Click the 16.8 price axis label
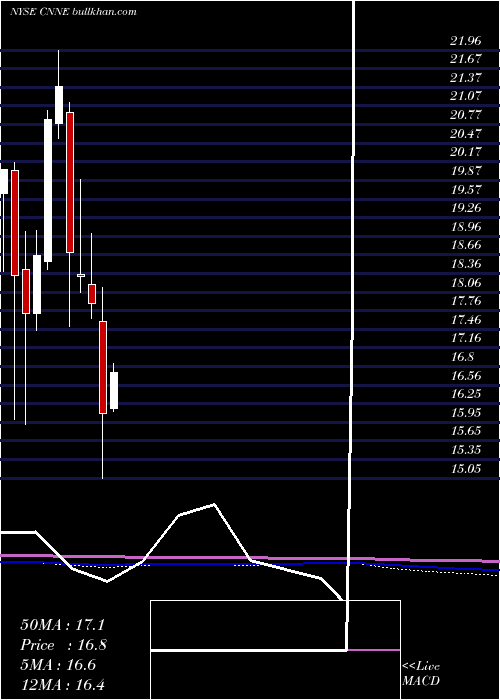Screen dimensions: 500x700 coord(462,356)
